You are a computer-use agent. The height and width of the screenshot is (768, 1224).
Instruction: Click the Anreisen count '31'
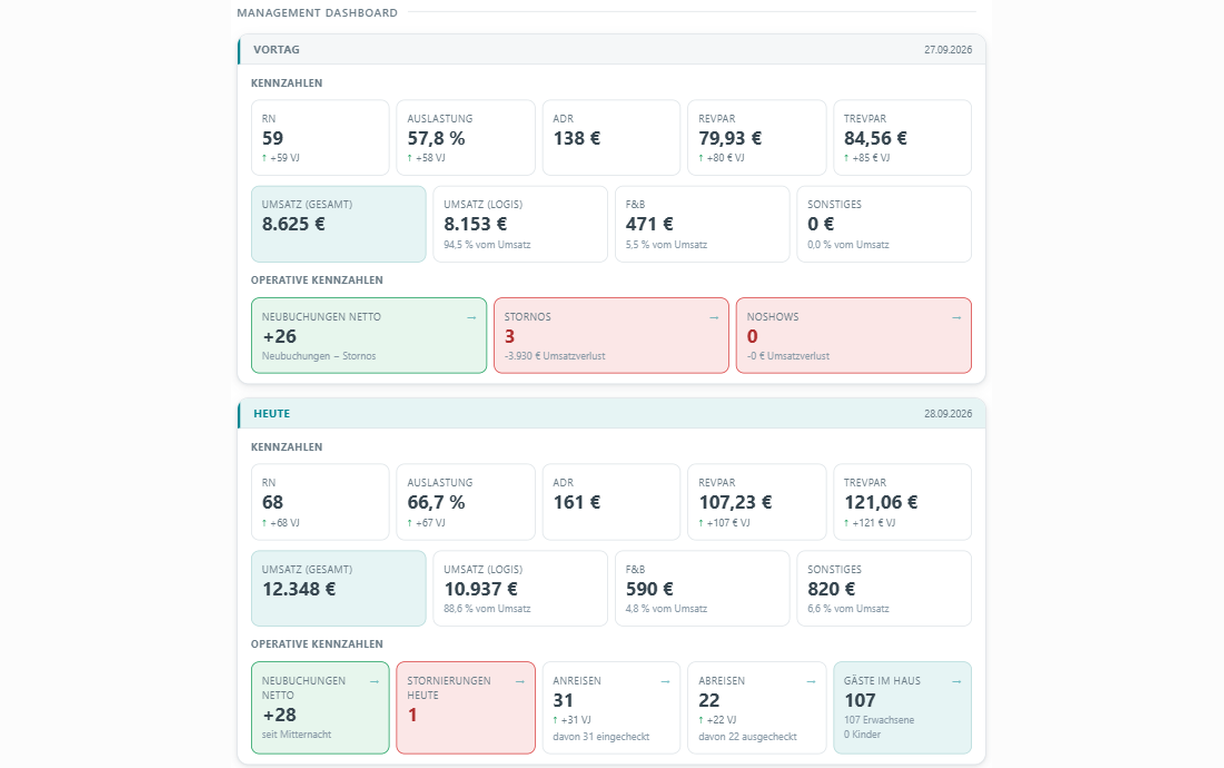pyautogui.click(x=563, y=701)
